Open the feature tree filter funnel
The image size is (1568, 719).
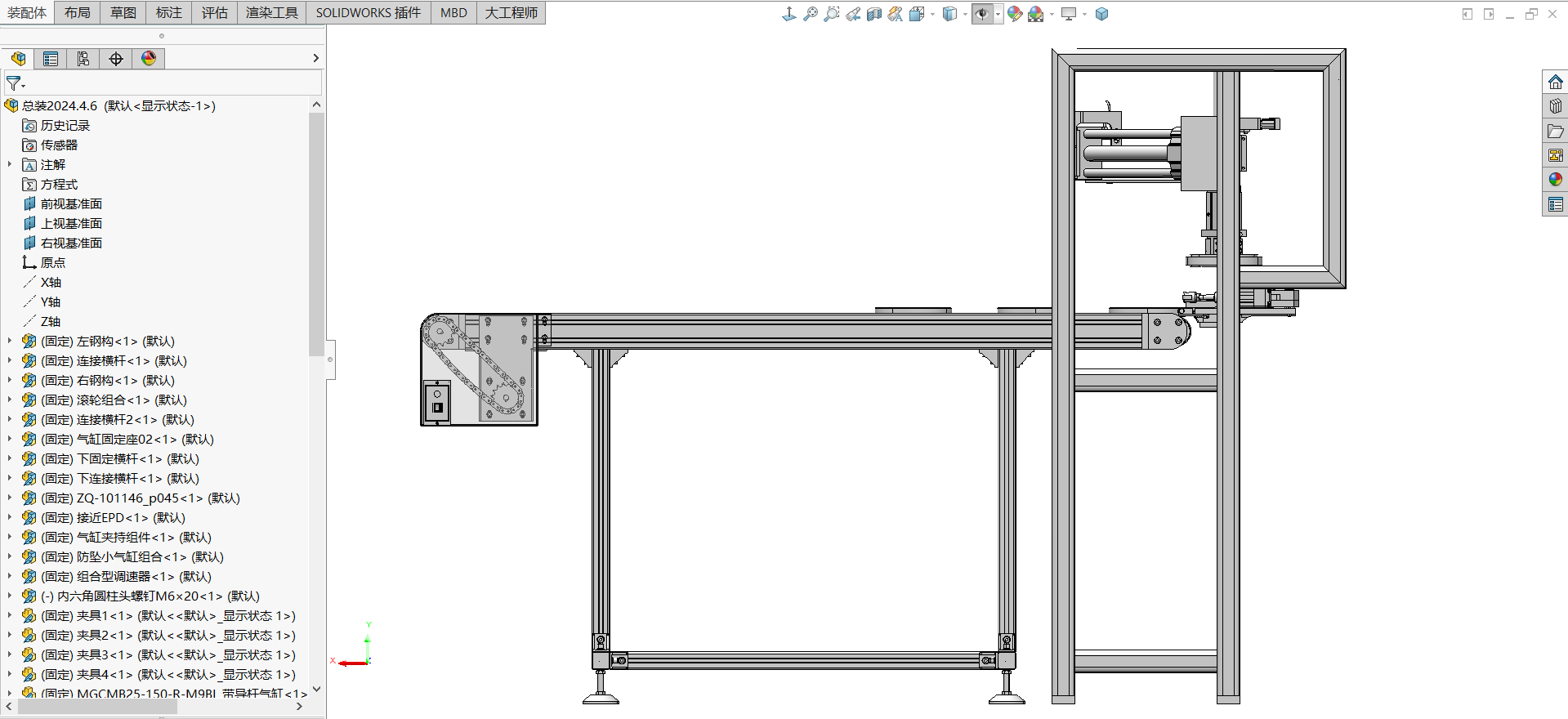(15, 83)
